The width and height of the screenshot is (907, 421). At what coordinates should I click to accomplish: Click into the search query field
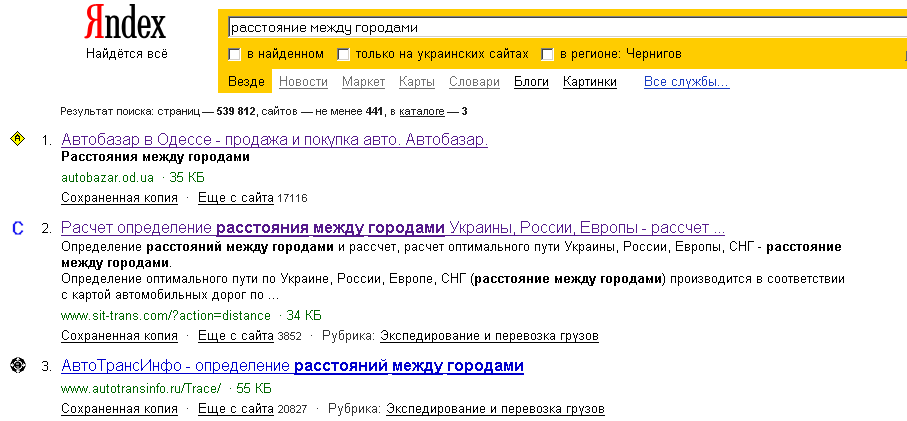tap(560, 27)
